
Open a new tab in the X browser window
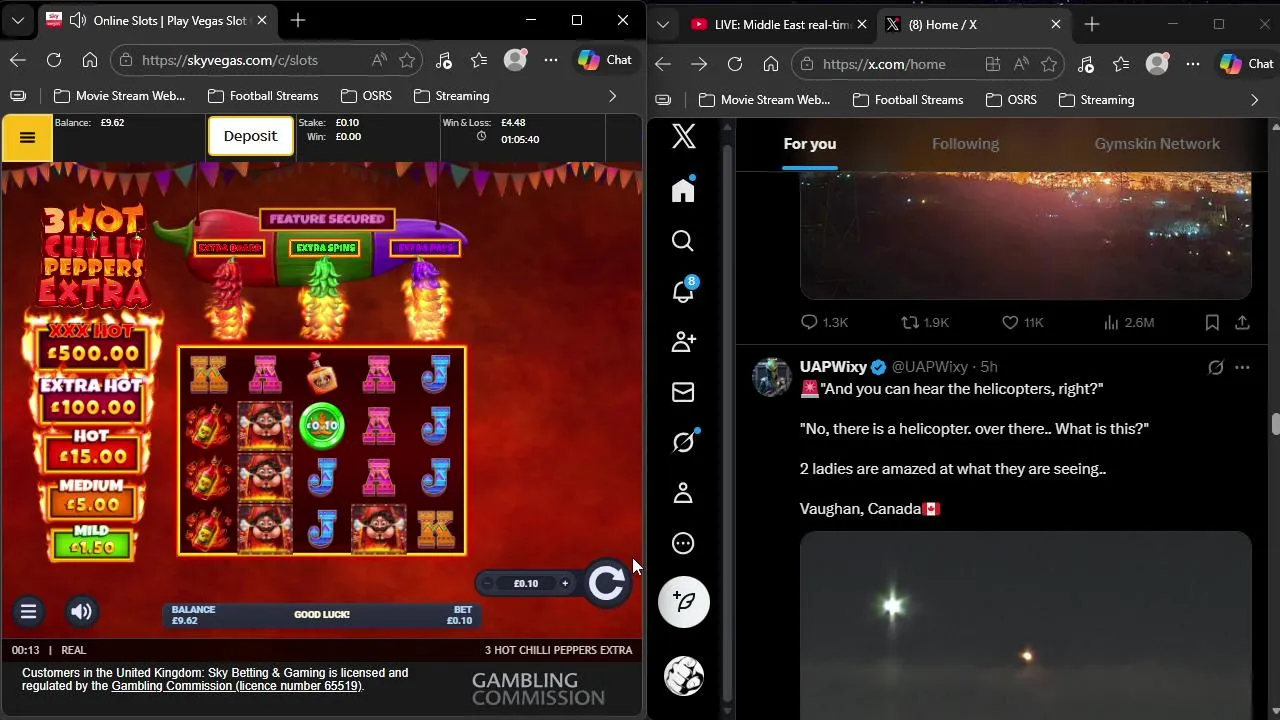coord(1092,24)
